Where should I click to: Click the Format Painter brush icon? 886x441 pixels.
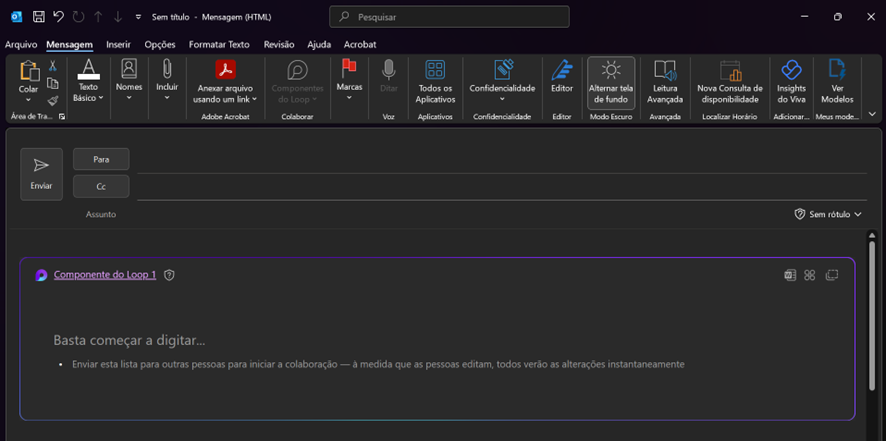(53, 101)
